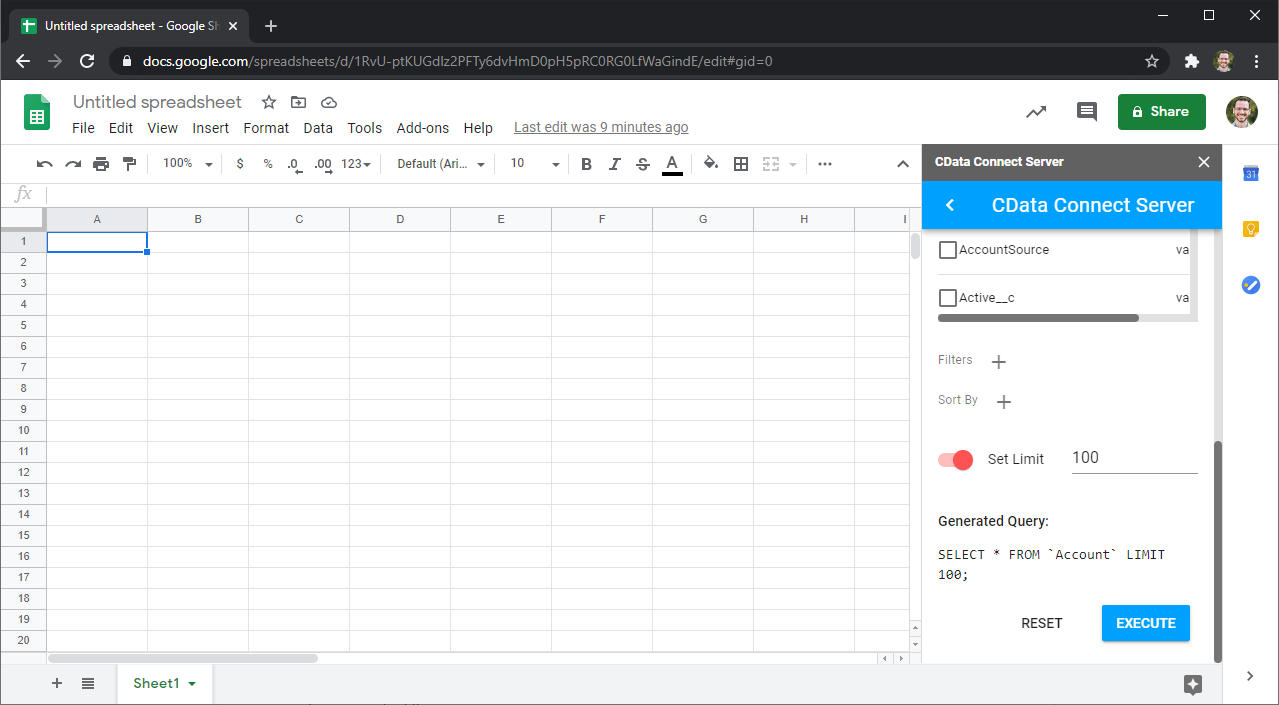Open the Add-ons menu
Viewport: 1279px width, 705px height.
pos(423,128)
